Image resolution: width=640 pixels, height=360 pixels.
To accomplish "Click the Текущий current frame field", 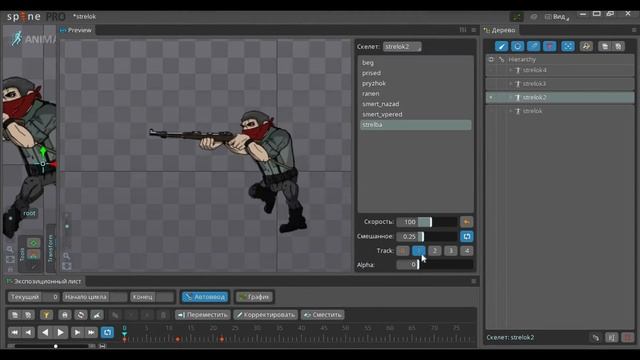I will click(x=34, y=297).
